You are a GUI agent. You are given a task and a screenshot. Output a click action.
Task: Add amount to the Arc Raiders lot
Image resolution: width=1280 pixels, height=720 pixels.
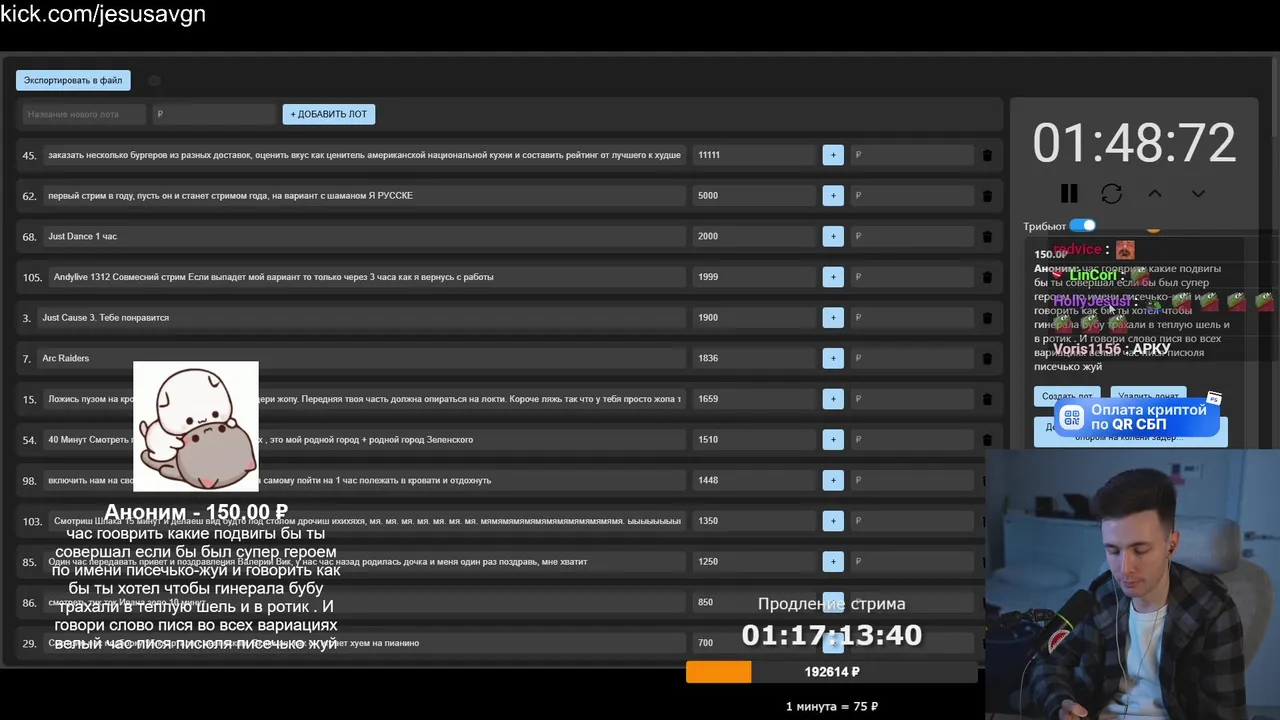point(833,358)
